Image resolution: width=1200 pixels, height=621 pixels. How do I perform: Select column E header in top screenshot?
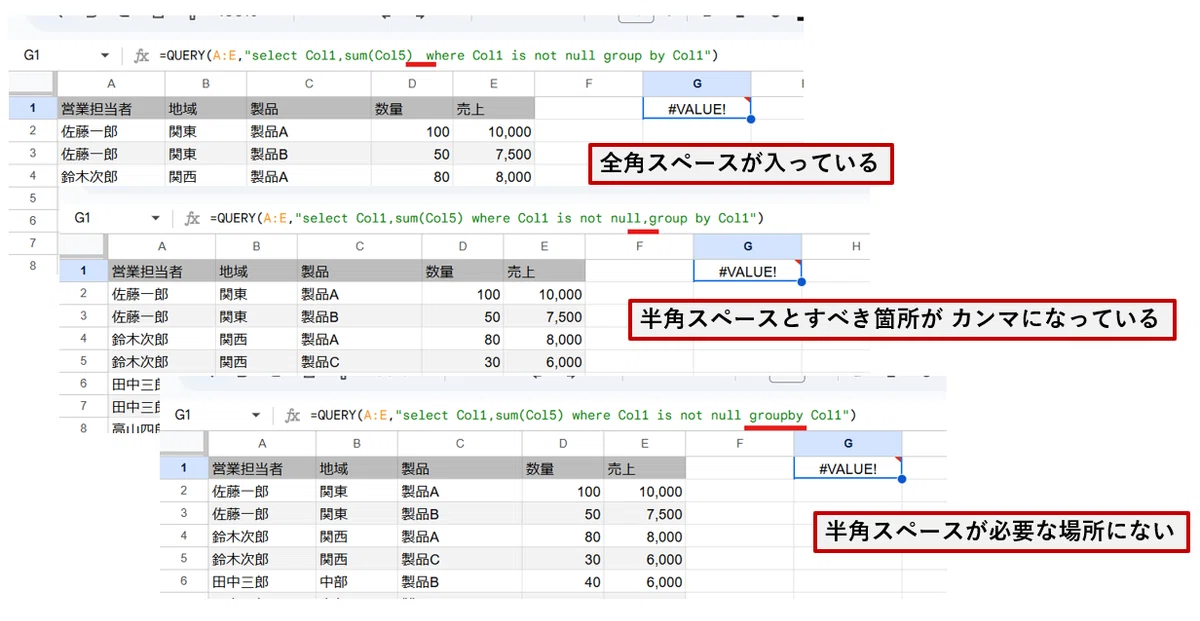[494, 83]
